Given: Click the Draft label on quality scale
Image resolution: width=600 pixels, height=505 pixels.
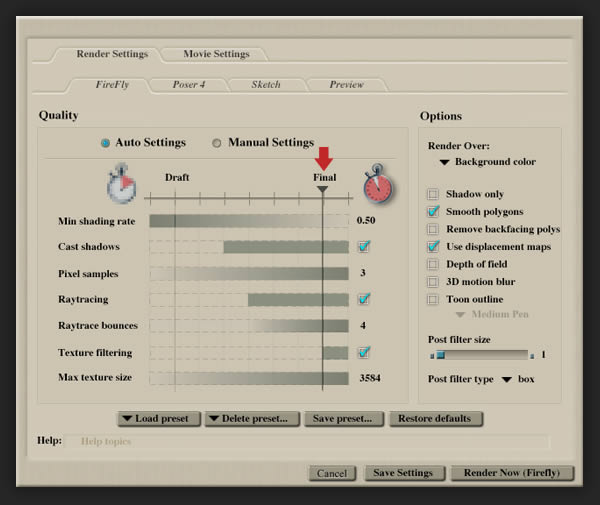Looking at the screenshot, I should tap(177, 178).
